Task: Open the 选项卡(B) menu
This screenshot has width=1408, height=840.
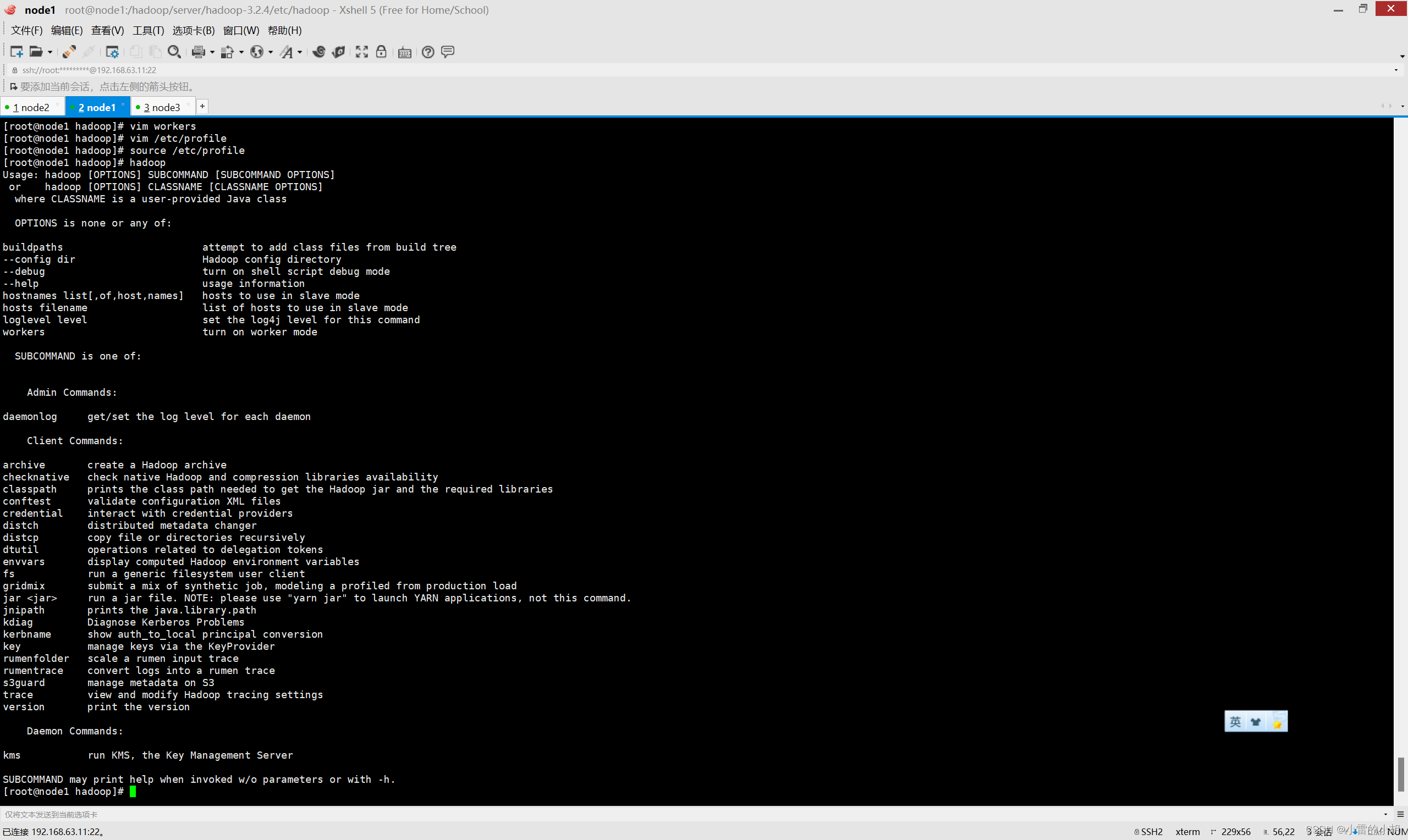Action: (194, 31)
